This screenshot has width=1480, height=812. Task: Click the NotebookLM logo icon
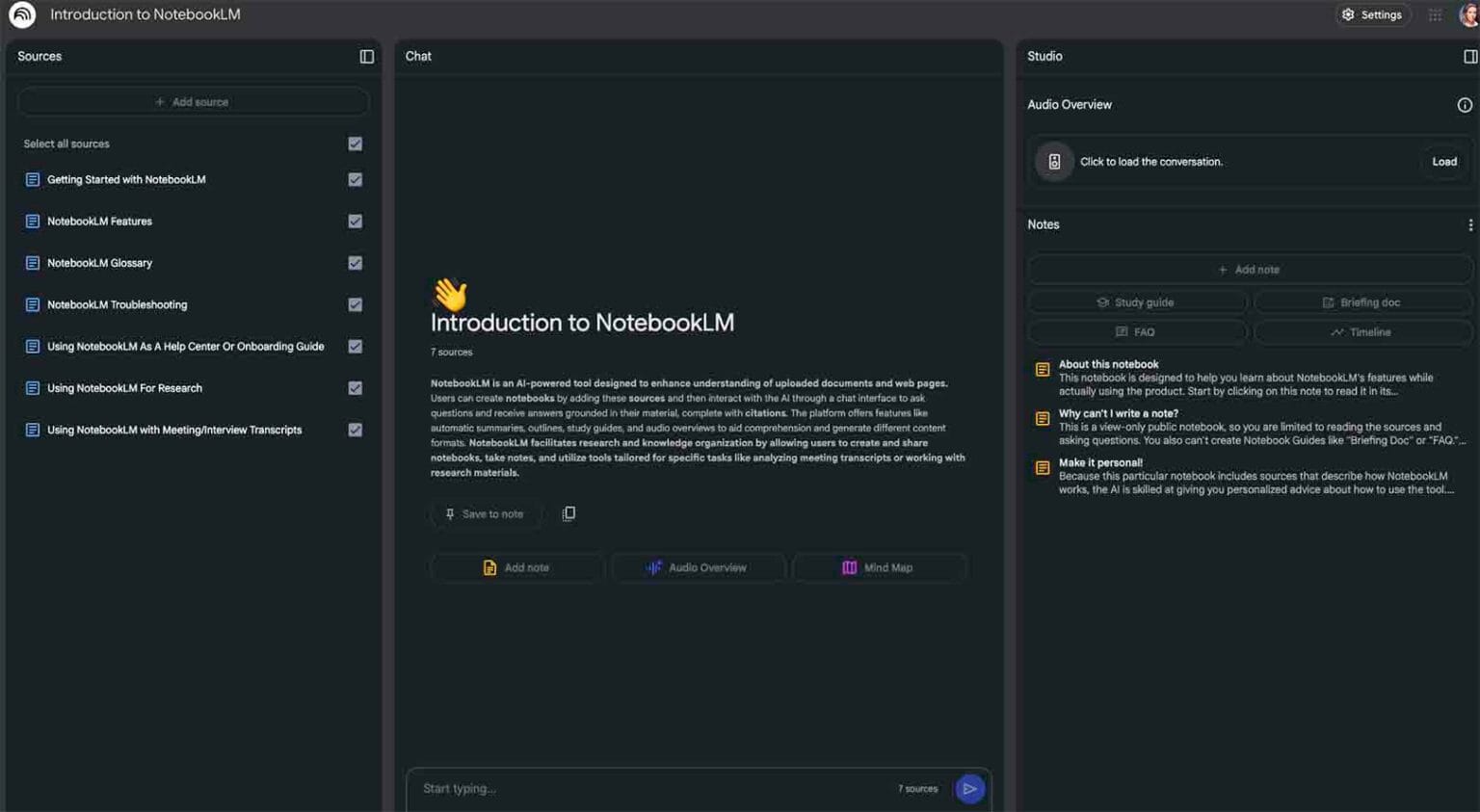pyautogui.click(x=22, y=14)
